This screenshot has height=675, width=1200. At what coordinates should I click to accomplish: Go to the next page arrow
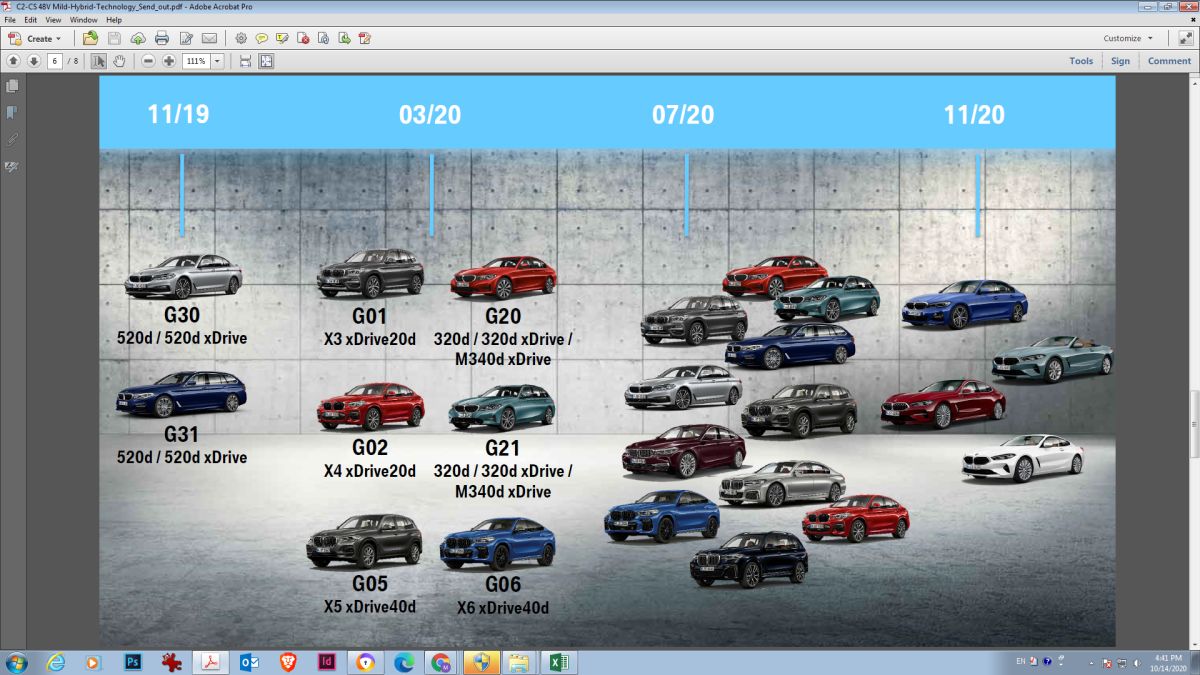tap(33, 61)
